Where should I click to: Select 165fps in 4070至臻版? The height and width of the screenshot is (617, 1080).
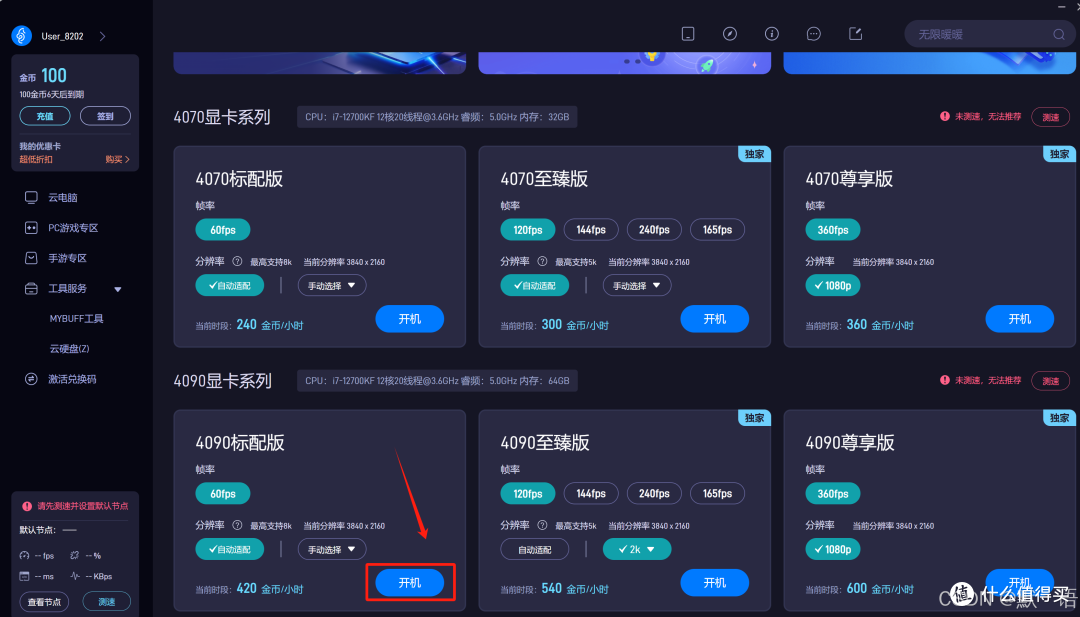click(x=718, y=230)
